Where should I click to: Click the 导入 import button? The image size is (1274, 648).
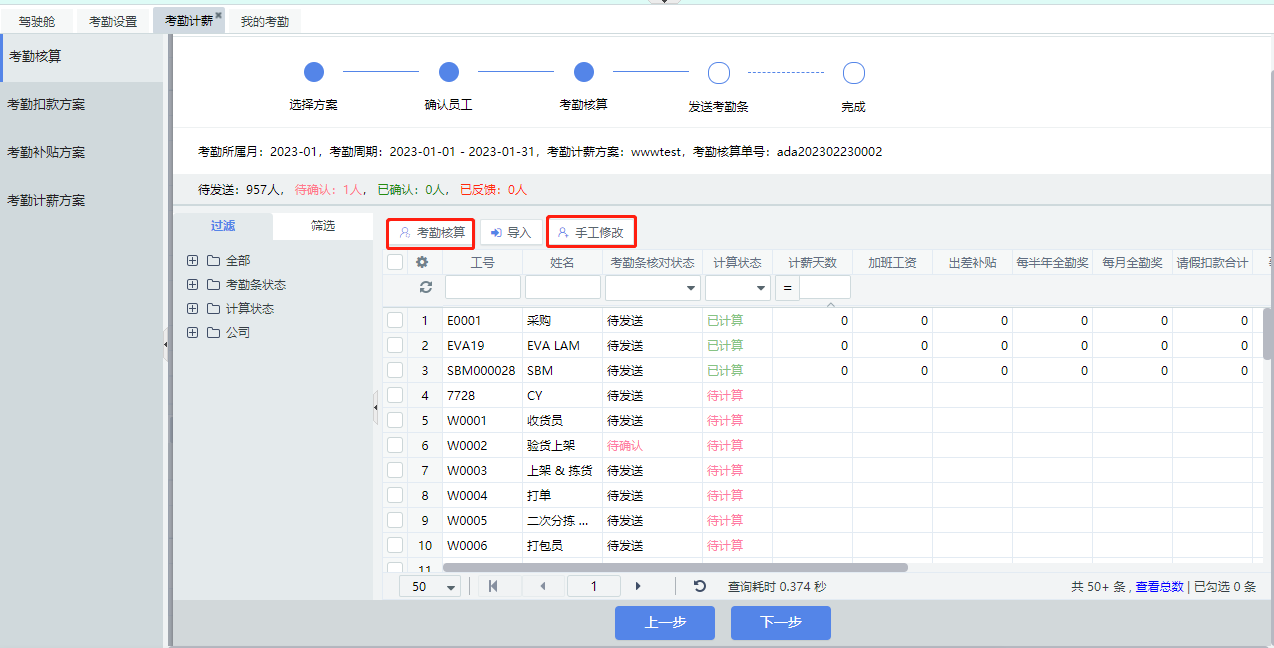(511, 233)
